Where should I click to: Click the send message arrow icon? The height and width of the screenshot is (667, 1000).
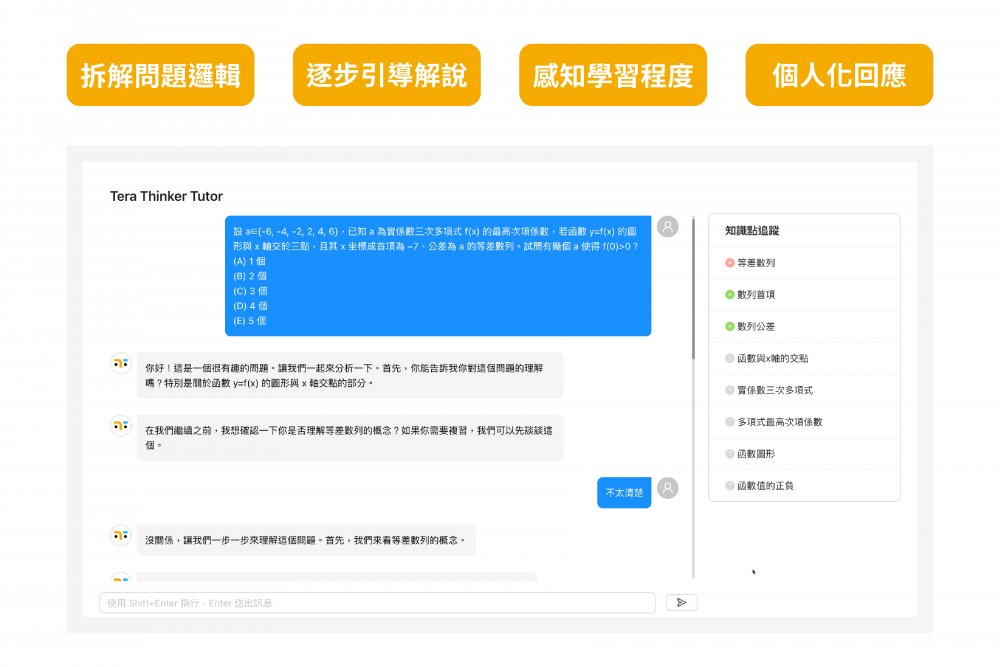point(681,602)
